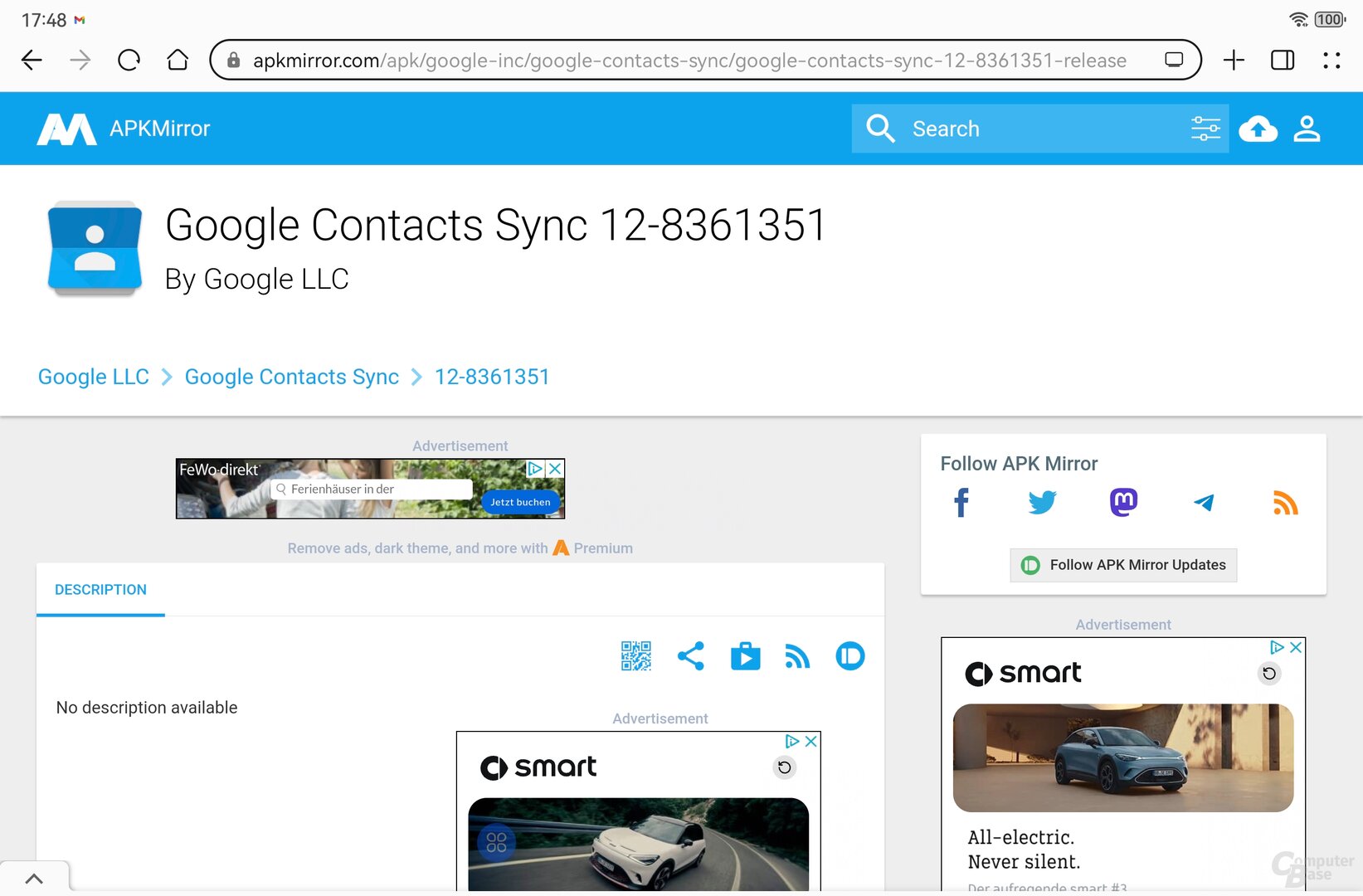The width and height of the screenshot is (1363, 896).
Task: Replay the sidebar smart ad video
Action: coord(1268,674)
